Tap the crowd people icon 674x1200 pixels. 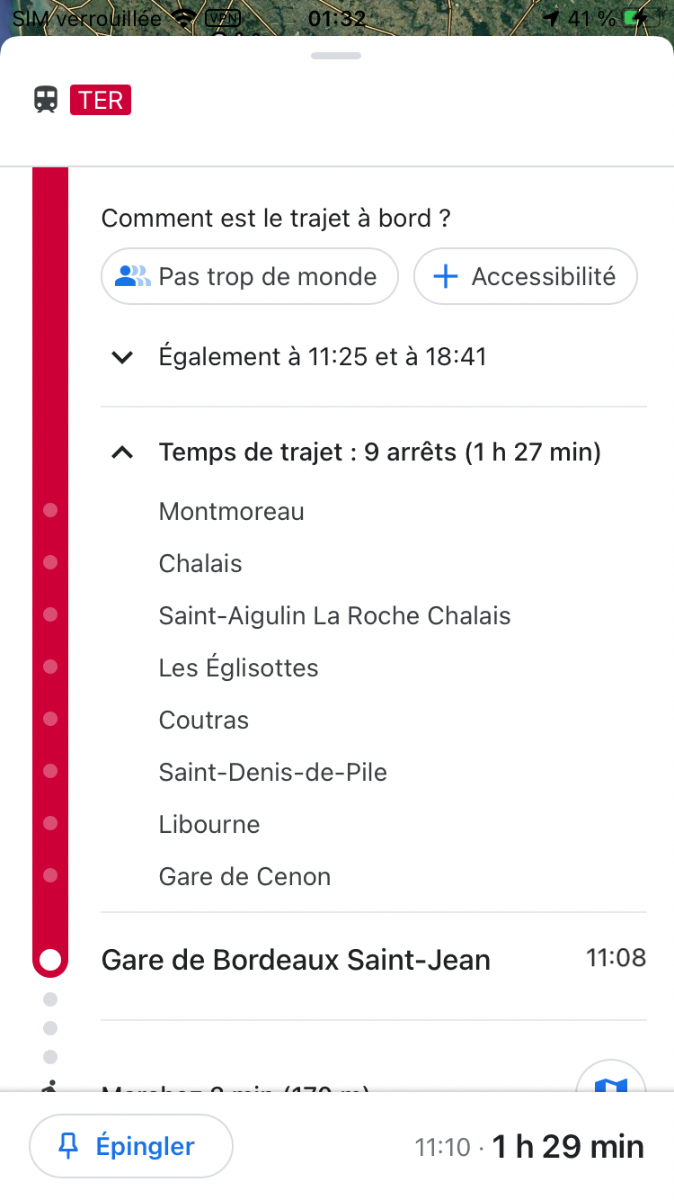pyautogui.click(x=133, y=276)
